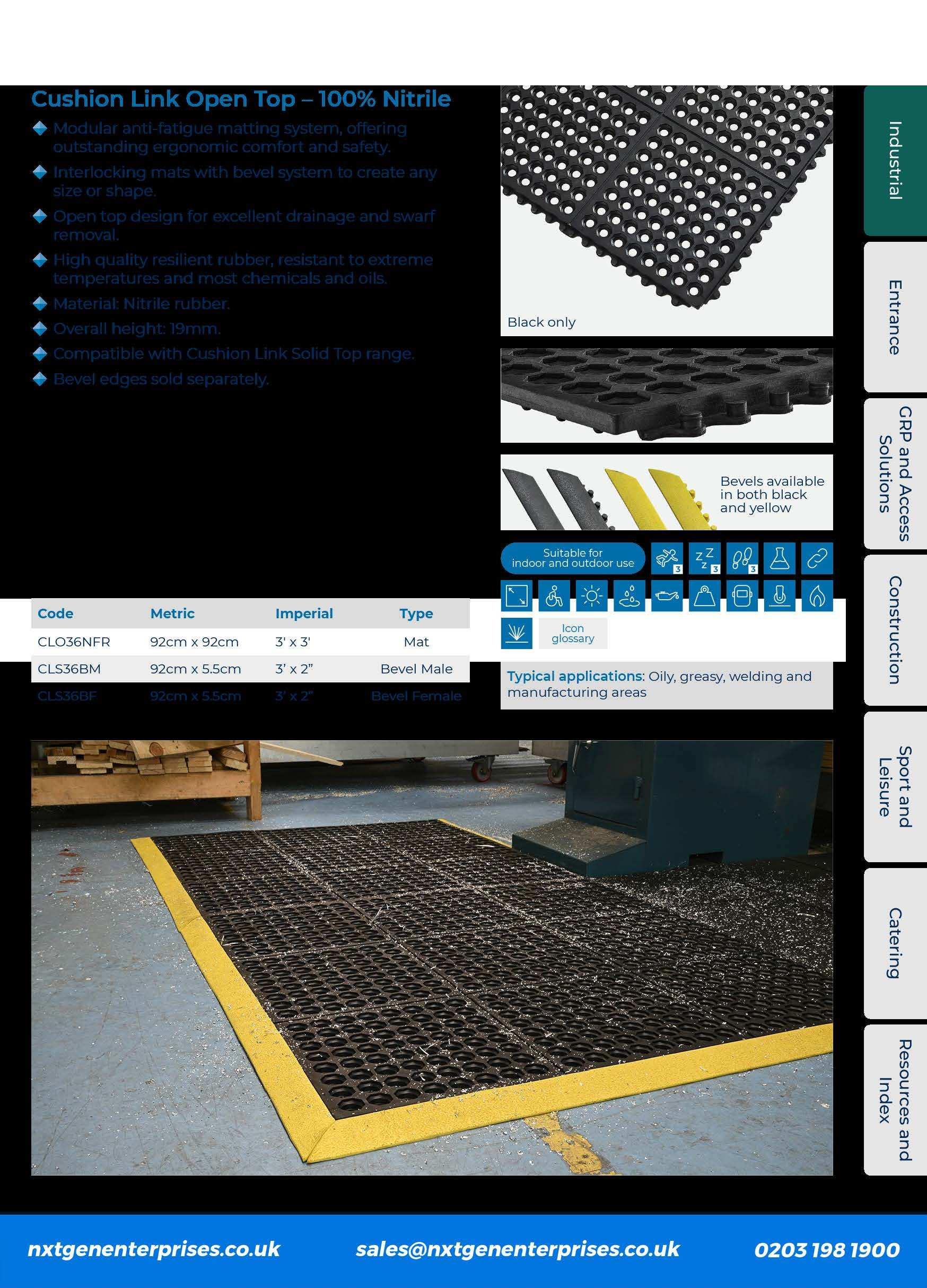Viewport: 927px width, 1288px height.
Task: Select product code CLO36NFR
Action: pos(74,642)
